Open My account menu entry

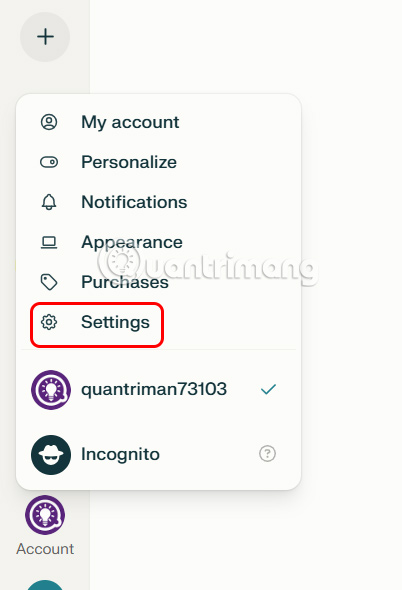coord(158,122)
